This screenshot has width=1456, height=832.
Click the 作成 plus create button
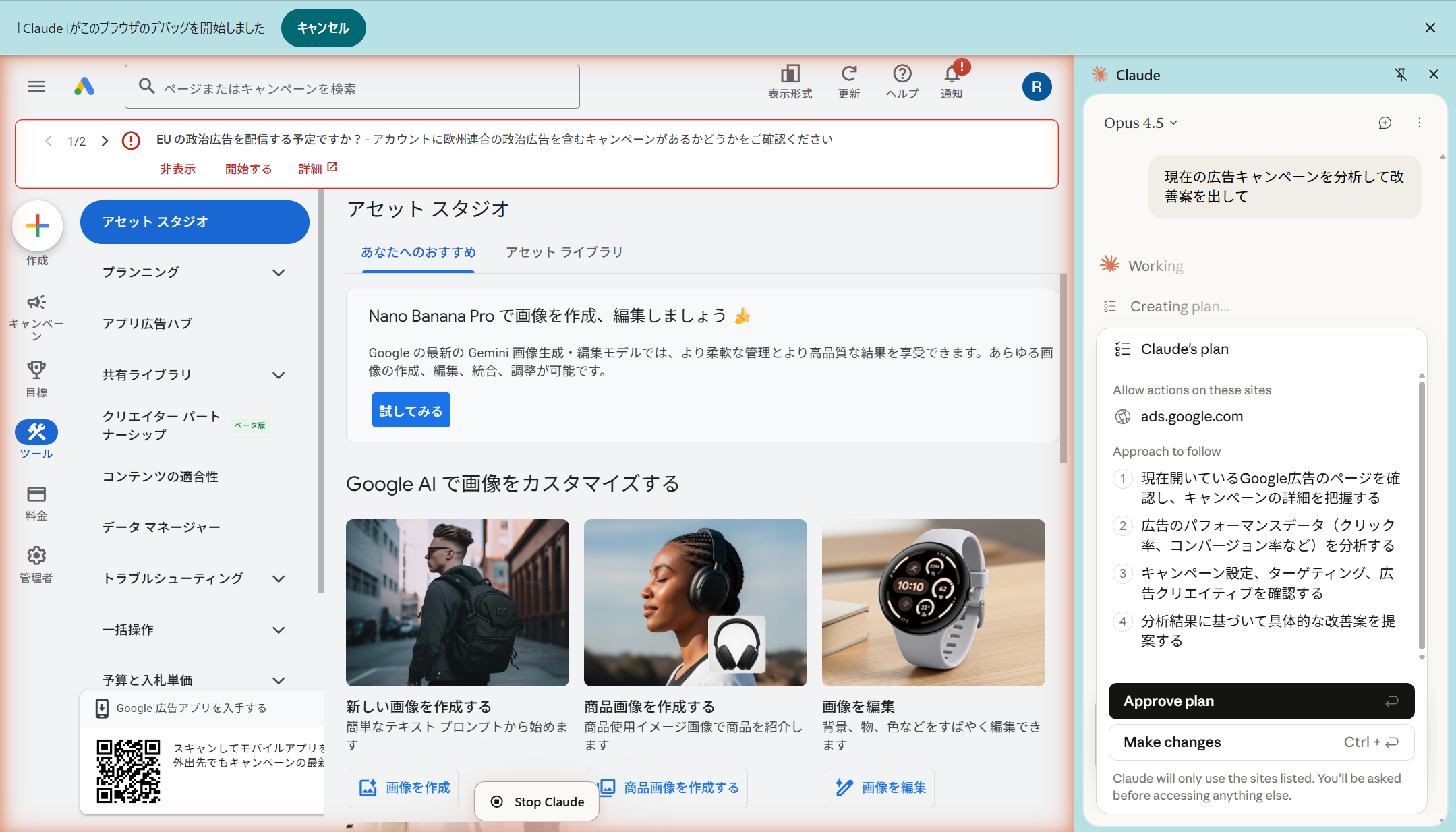point(37,226)
